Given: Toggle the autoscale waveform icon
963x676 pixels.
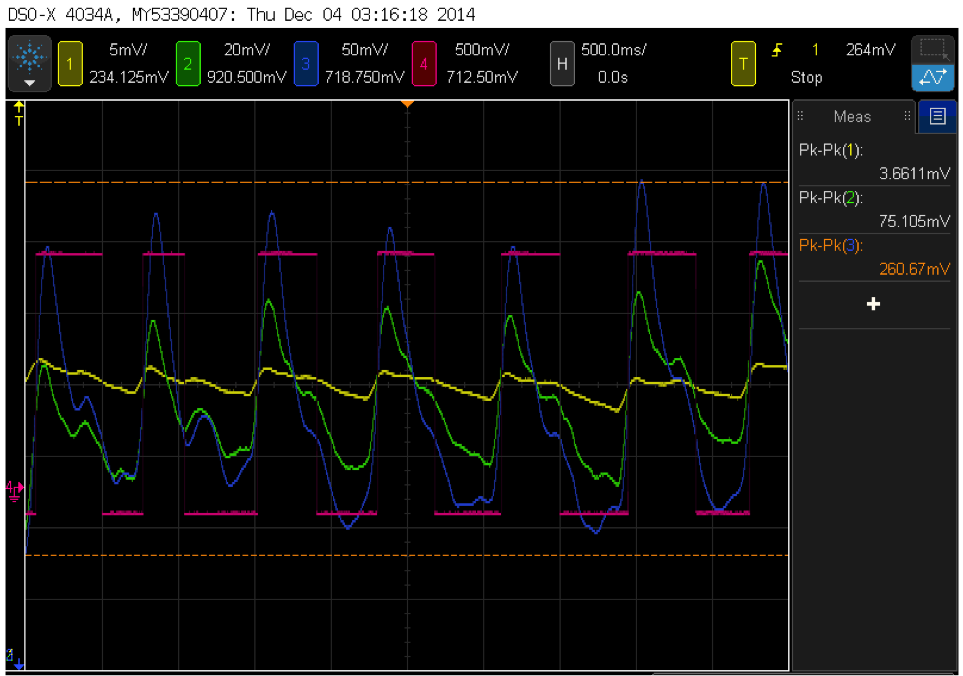Looking at the screenshot, I should 933,78.
